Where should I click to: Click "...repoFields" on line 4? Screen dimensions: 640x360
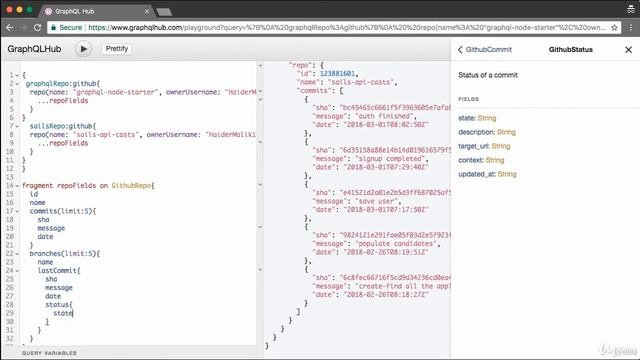(x=63, y=101)
